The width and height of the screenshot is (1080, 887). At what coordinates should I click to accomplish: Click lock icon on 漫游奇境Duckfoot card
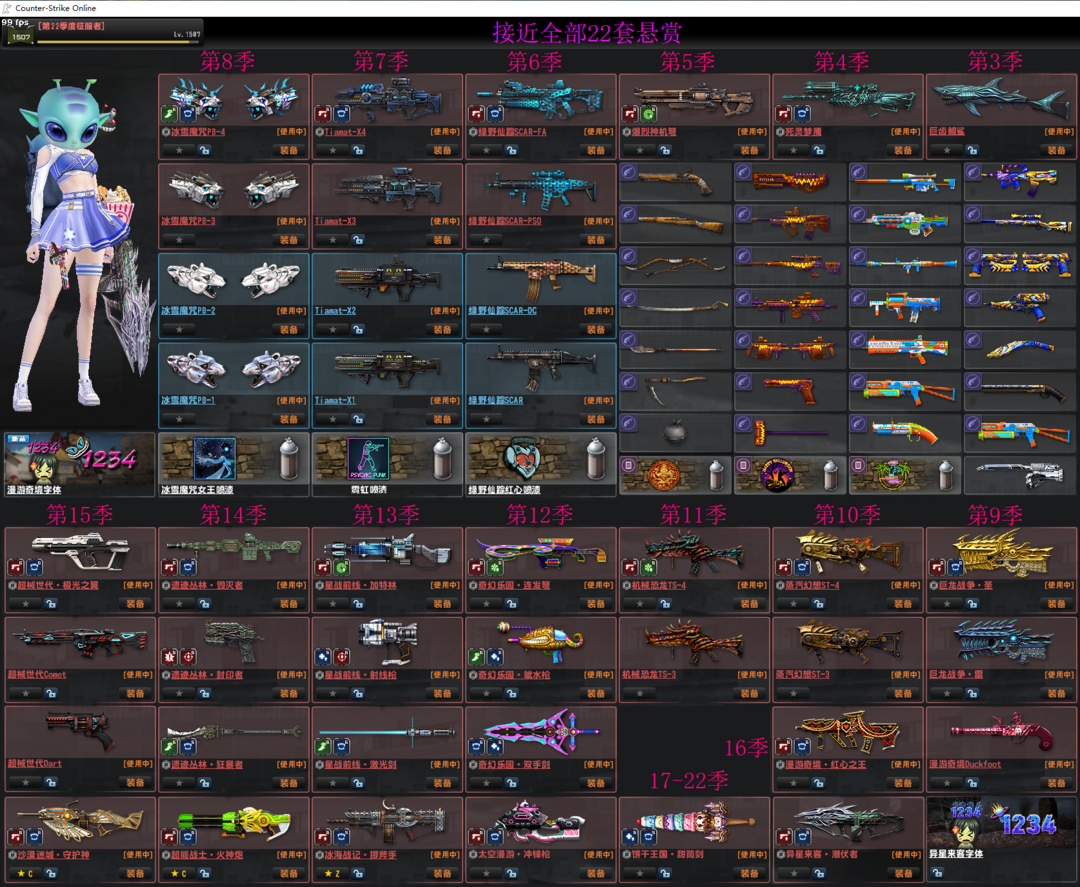click(x=972, y=782)
